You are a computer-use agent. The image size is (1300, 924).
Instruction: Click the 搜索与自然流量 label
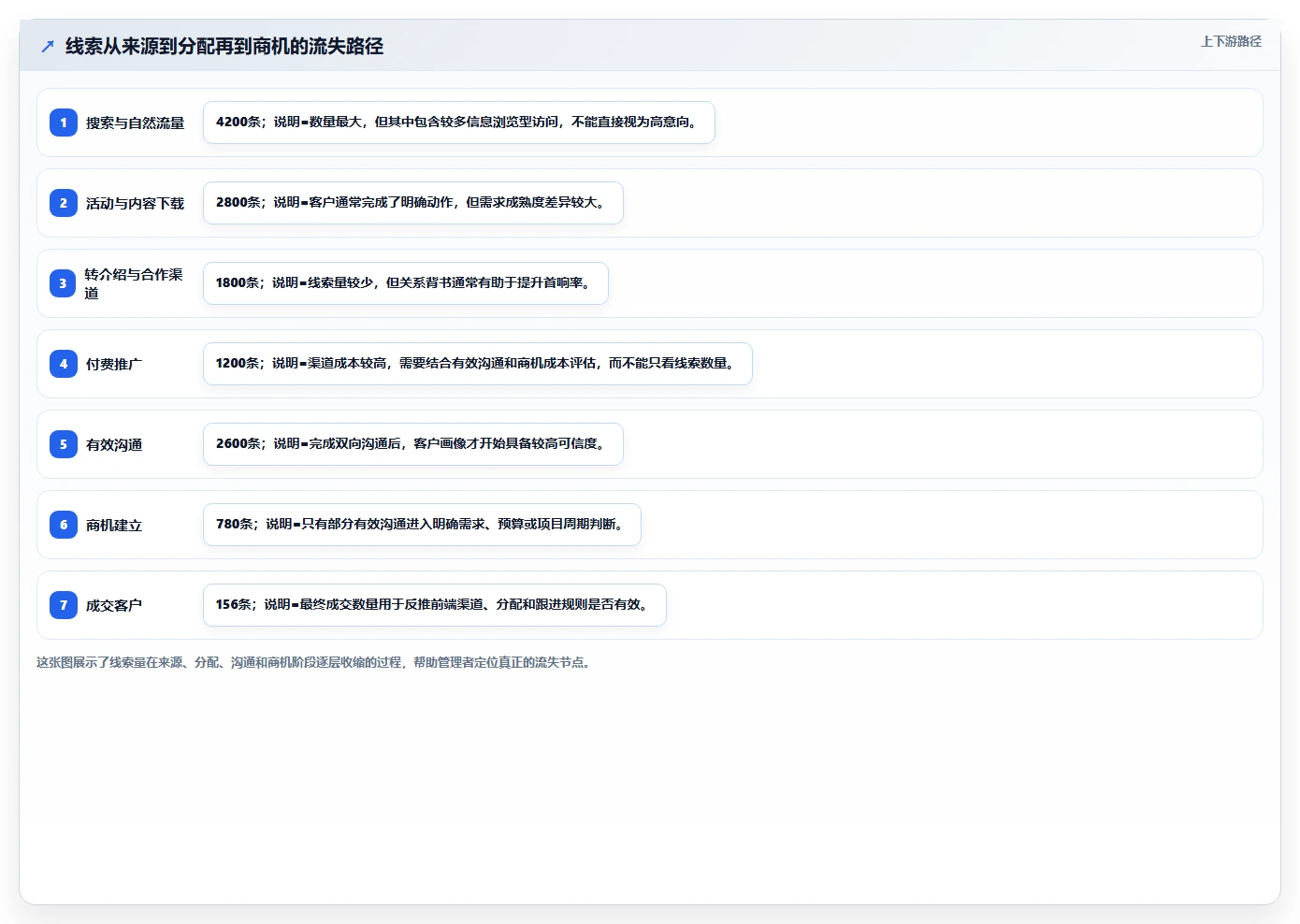[136, 123]
